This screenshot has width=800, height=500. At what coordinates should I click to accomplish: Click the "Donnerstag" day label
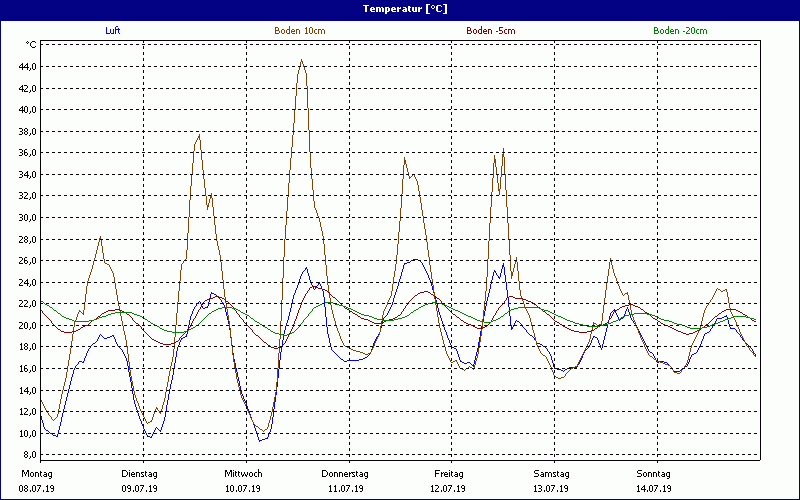[x=345, y=473]
